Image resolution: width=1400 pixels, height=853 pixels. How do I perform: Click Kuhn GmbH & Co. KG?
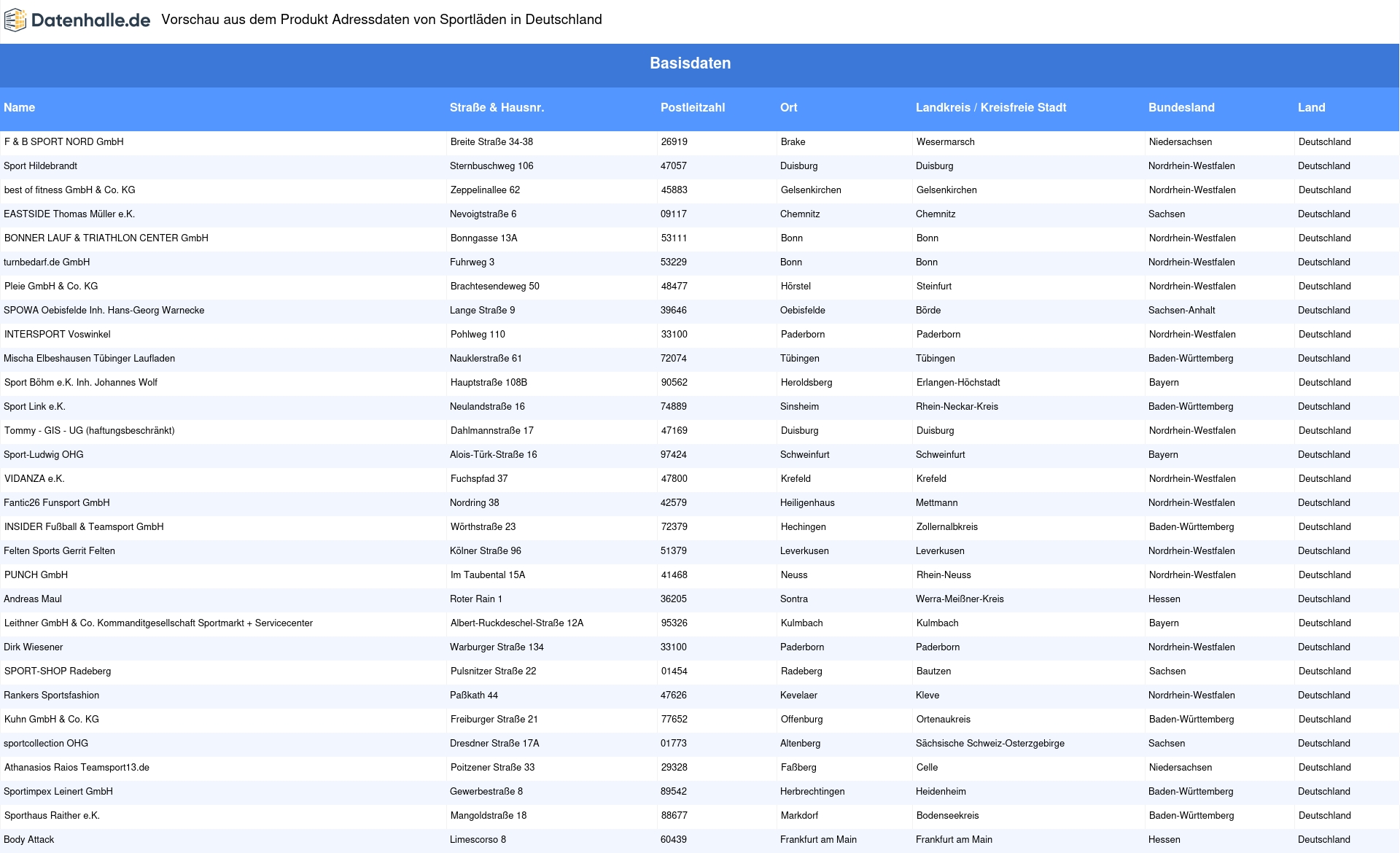[52, 719]
